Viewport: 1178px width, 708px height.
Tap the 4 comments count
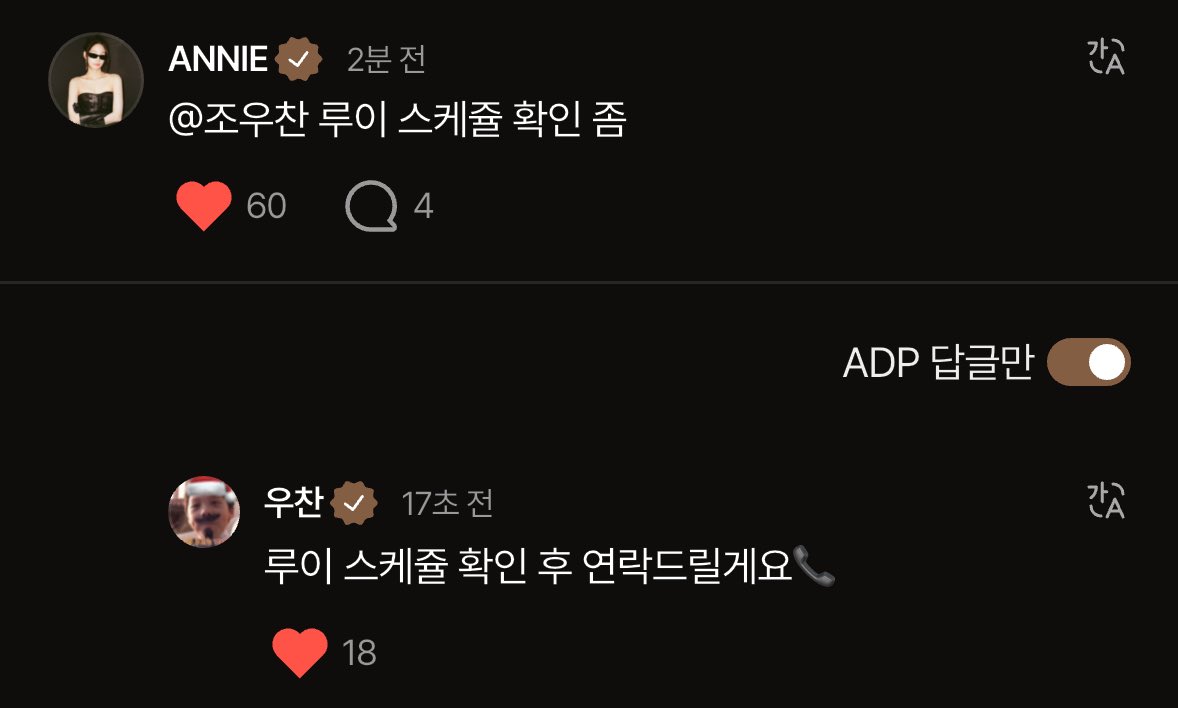click(x=424, y=206)
